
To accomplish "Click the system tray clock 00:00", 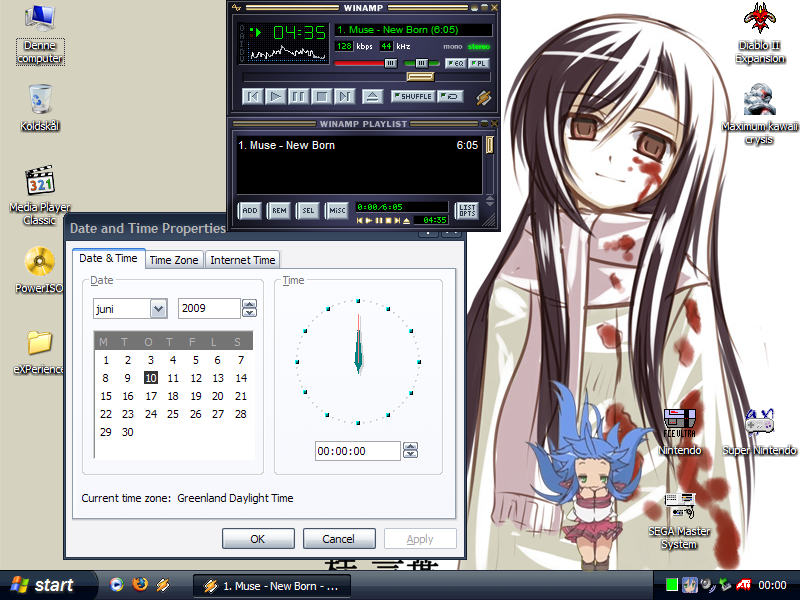I will [x=772, y=585].
